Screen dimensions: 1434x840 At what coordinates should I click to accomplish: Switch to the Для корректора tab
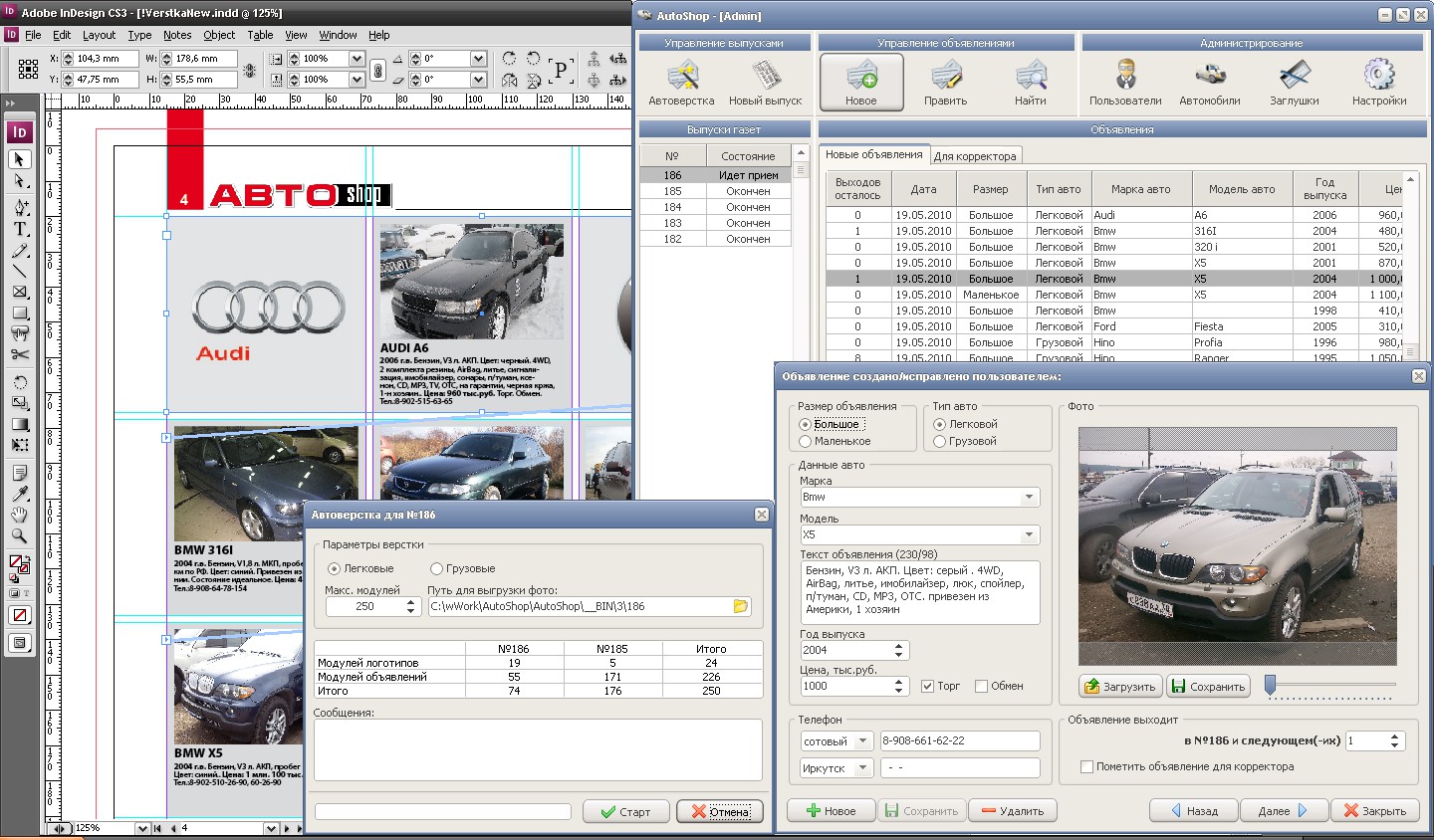coord(975,156)
